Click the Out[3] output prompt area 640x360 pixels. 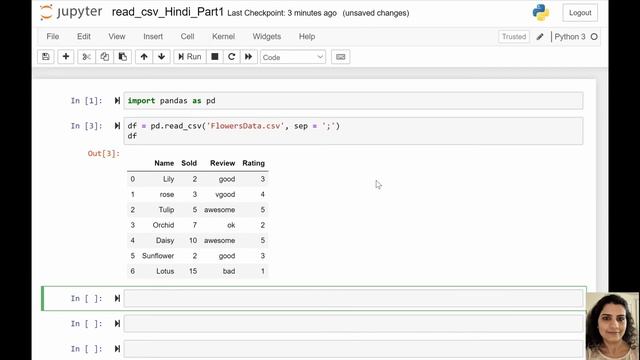pyautogui.click(x=104, y=153)
